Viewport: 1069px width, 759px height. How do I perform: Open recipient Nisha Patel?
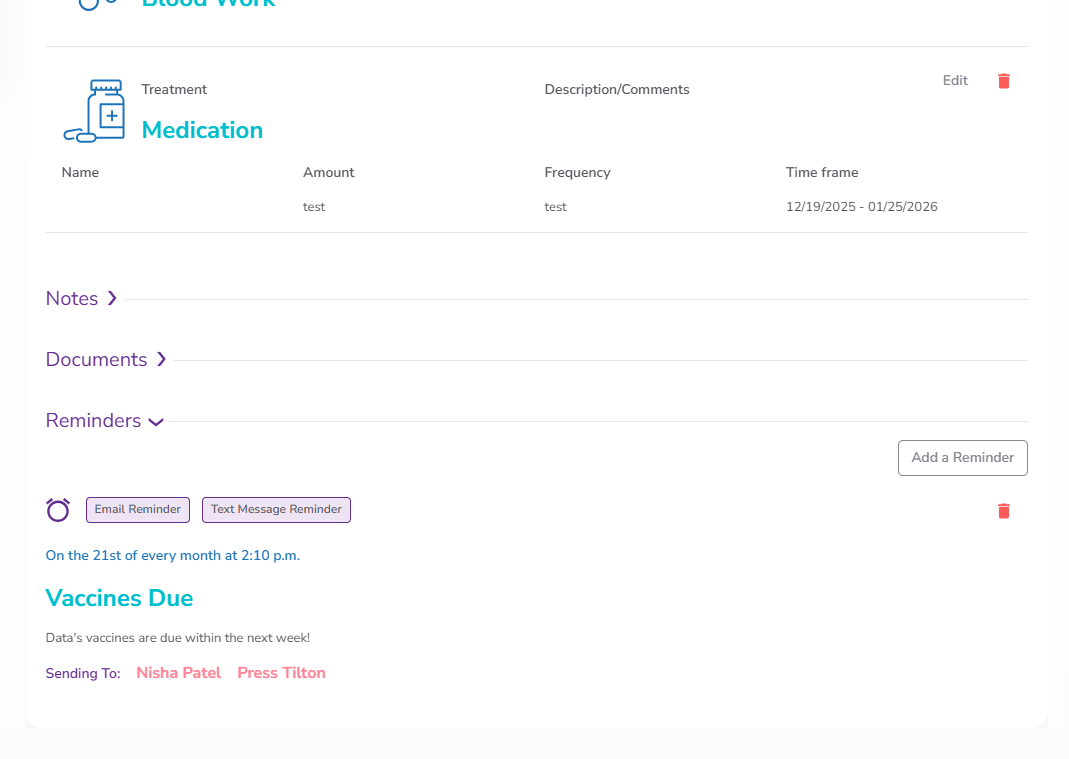point(178,673)
